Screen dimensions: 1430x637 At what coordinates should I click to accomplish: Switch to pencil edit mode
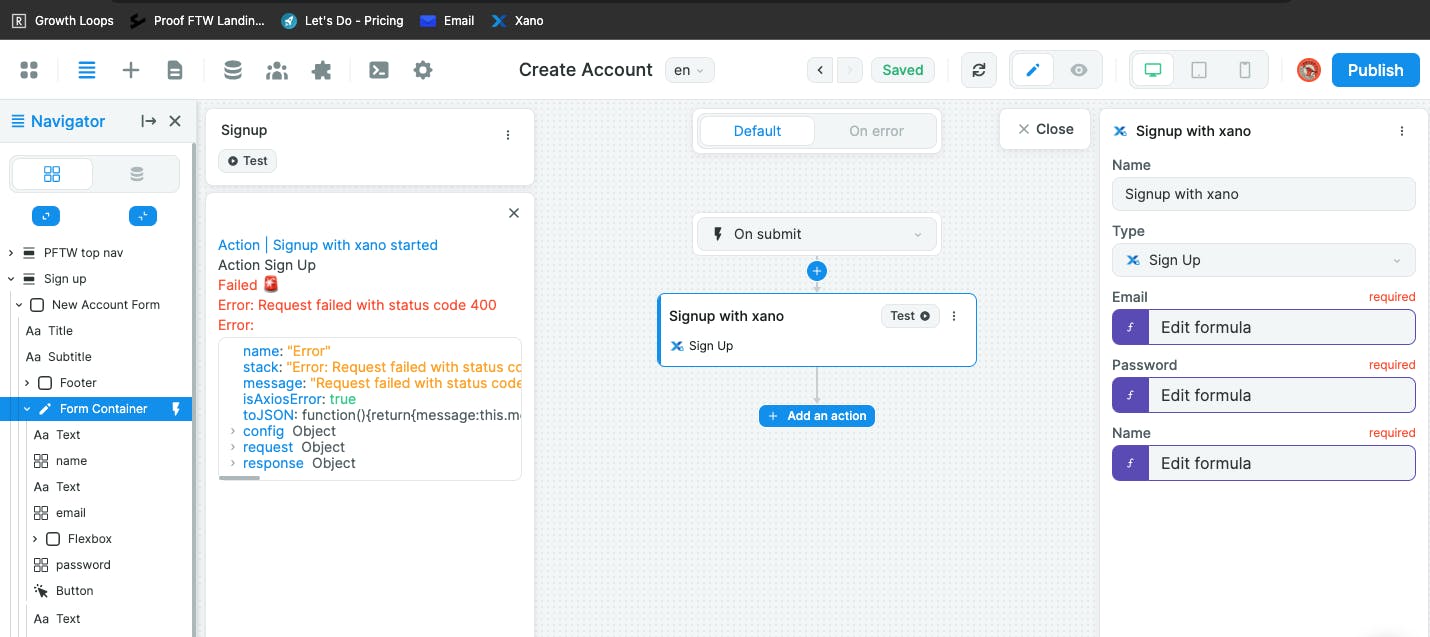click(1033, 70)
